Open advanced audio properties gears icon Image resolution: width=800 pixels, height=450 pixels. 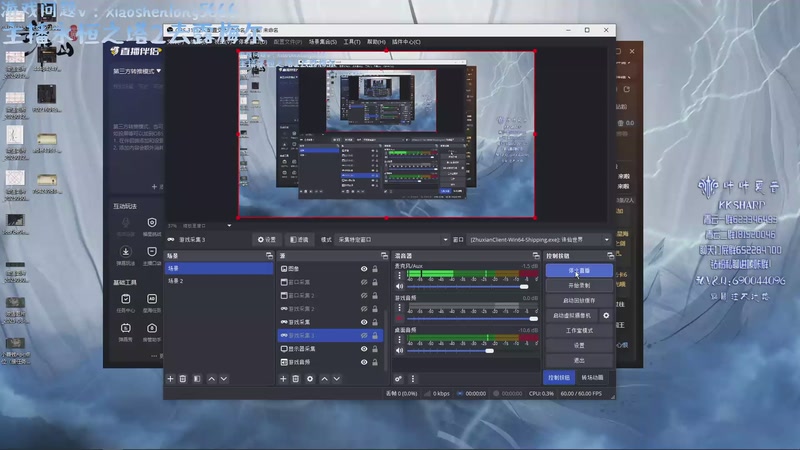pyautogui.click(x=398, y=379)
